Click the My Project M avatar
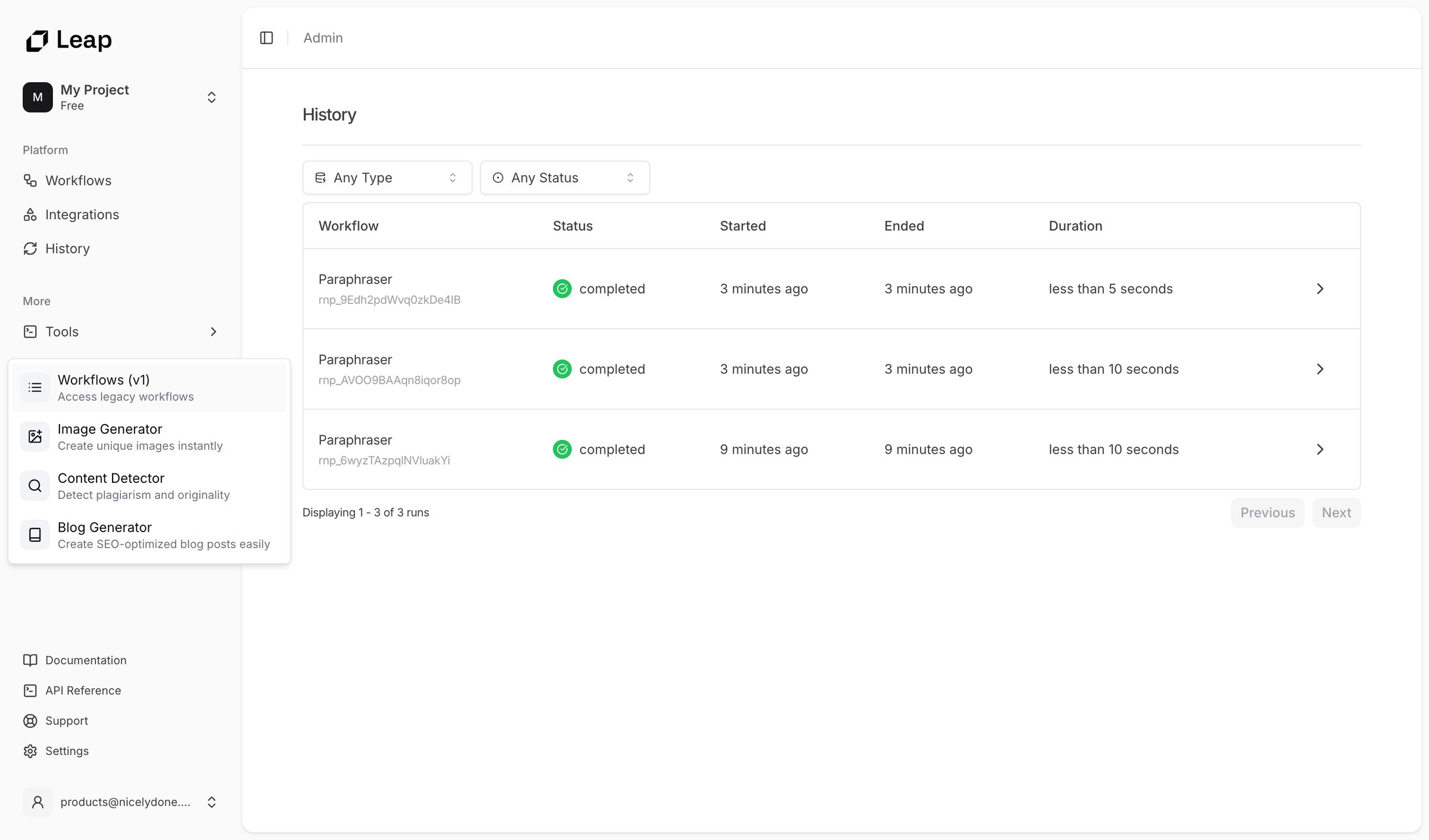1429x840 pixels. pos(38,97)
